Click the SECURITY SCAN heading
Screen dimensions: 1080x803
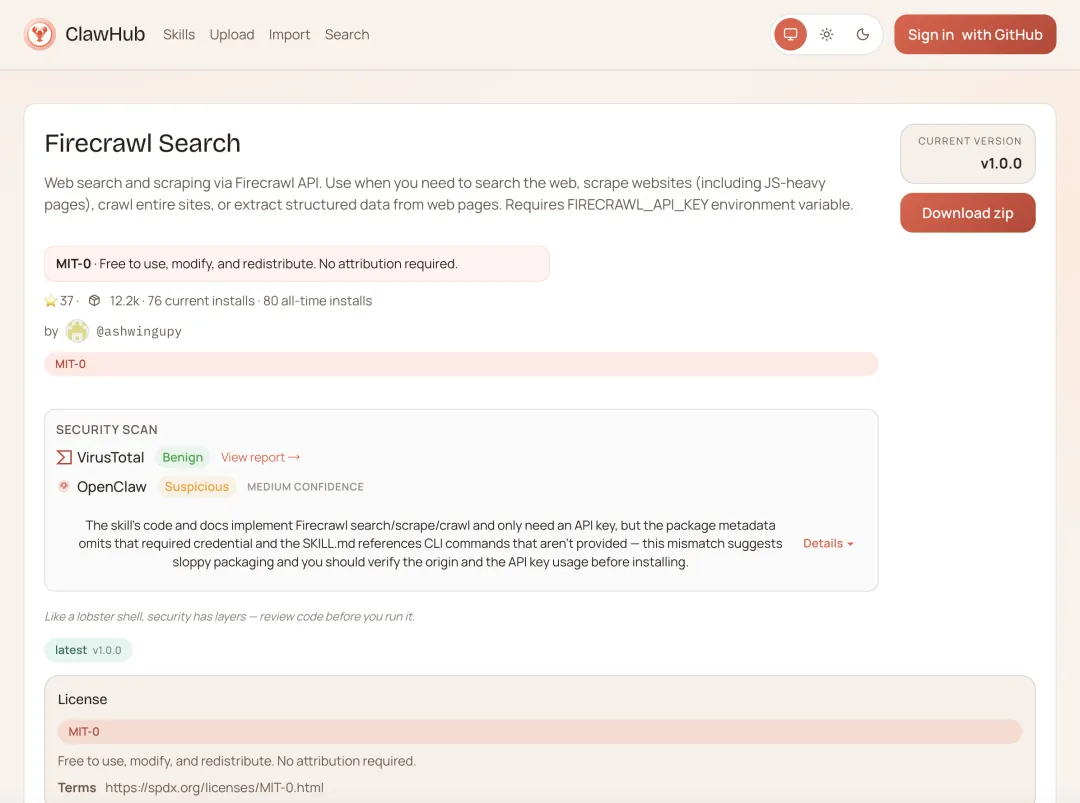(107, 430)
